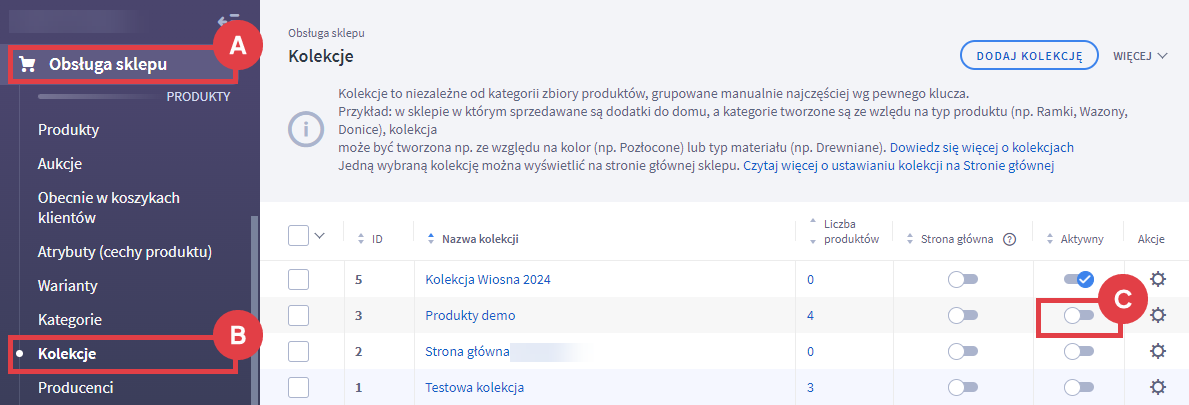The image size is (1189, 405).
Task: Turn on Strona główna toggle for Produkty demo
Action: coord(963,316)
